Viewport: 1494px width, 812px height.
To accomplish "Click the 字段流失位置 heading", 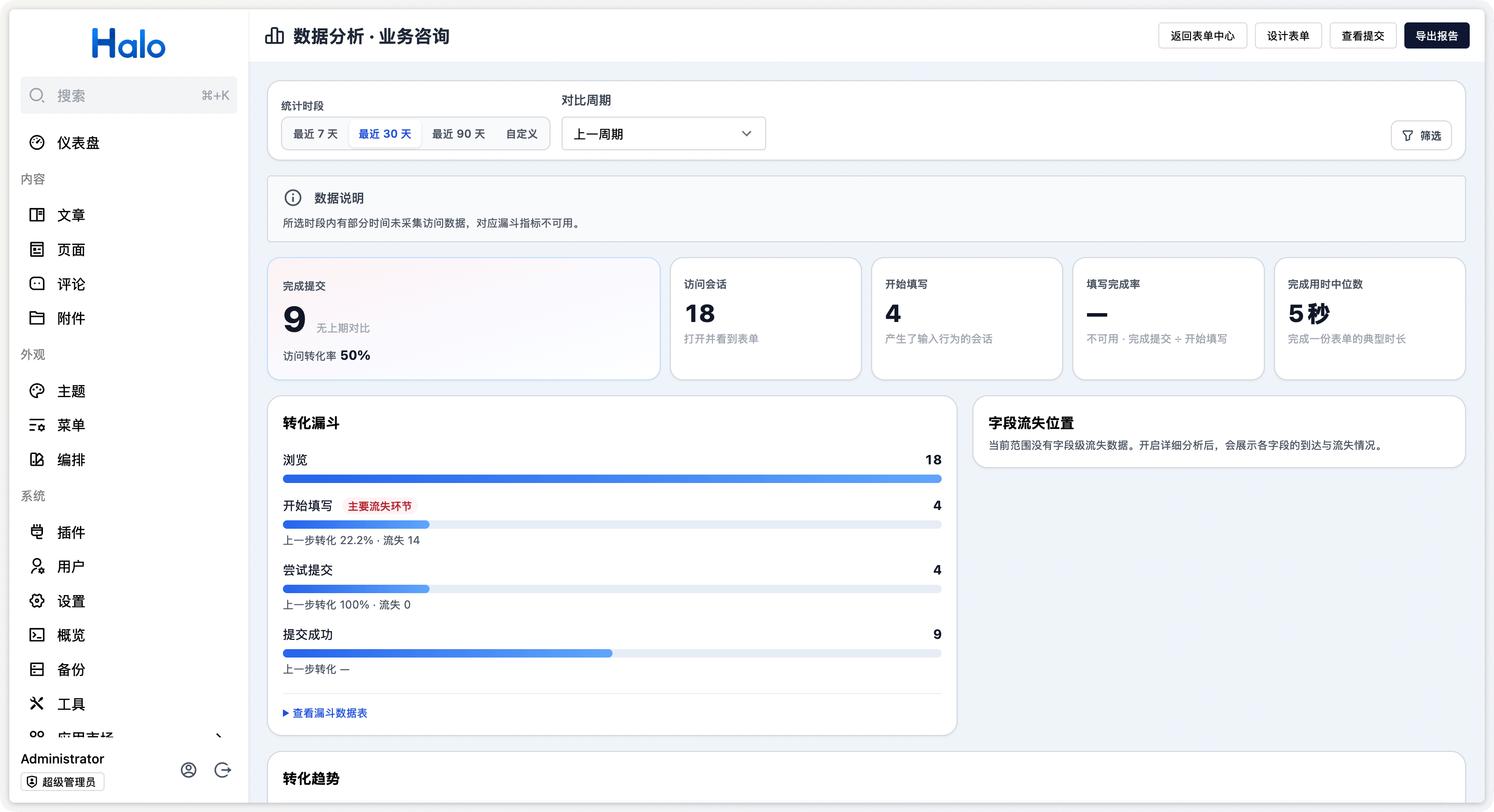I will coord(1031,423).
